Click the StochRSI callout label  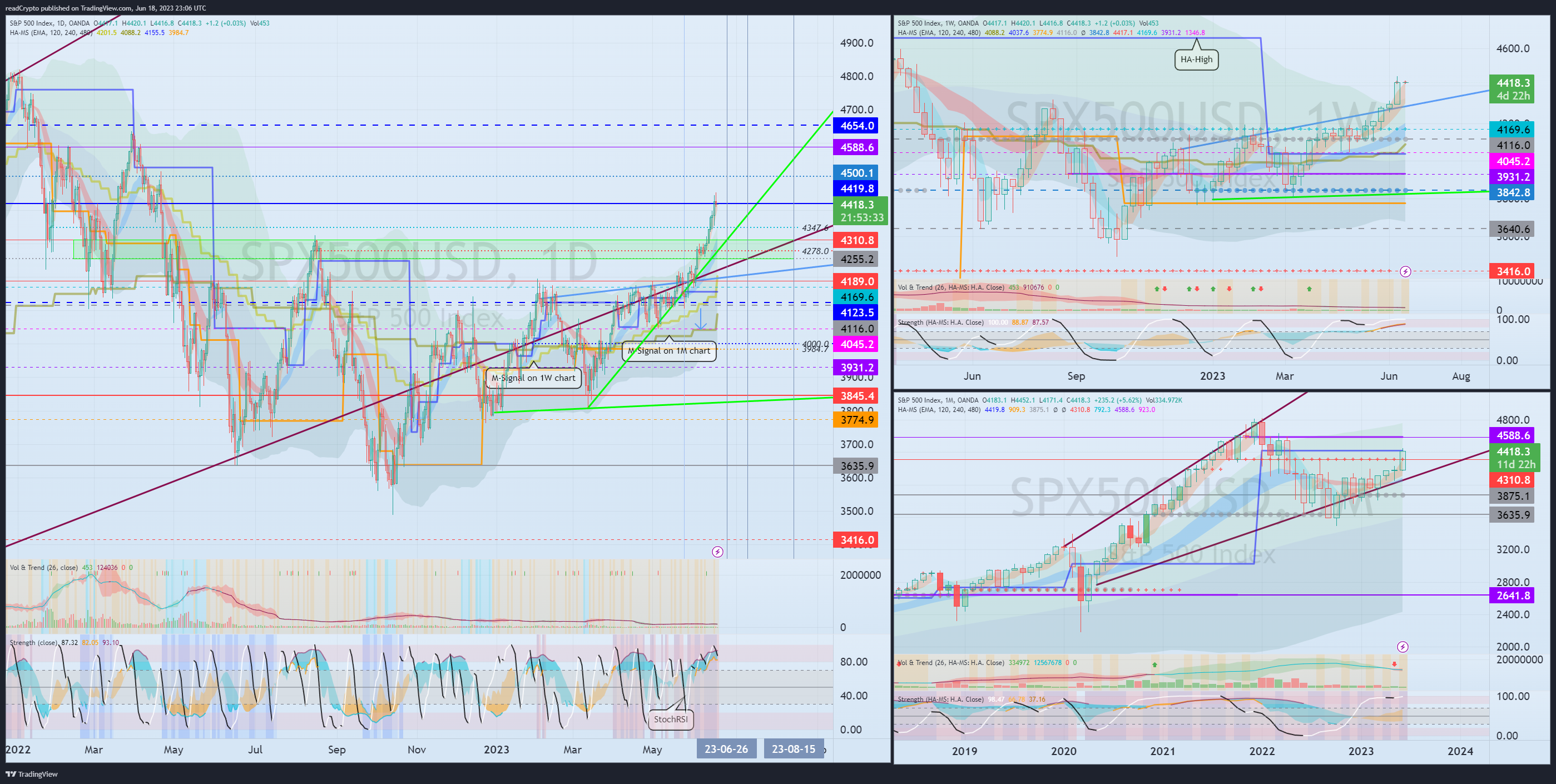point(671,719)
